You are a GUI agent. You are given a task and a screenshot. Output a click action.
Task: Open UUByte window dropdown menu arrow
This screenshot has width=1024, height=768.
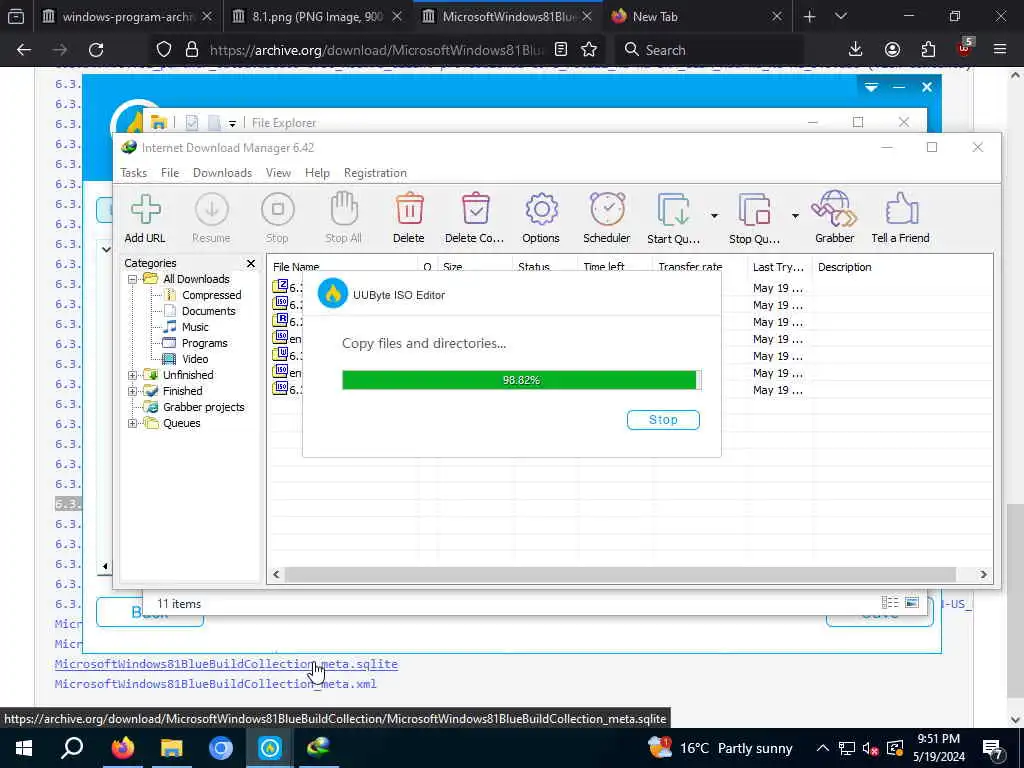coord(871,87)
